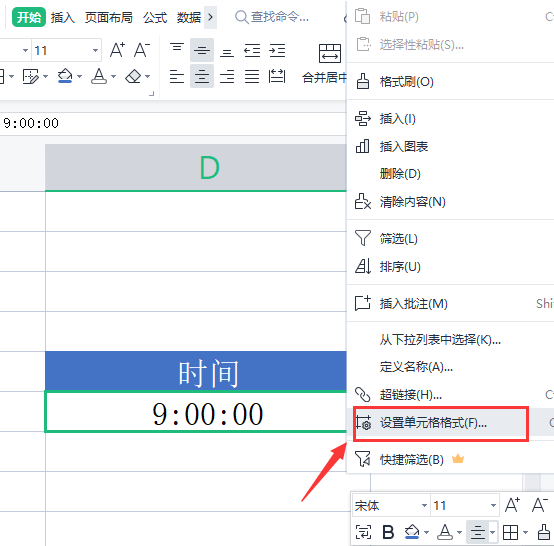Toggle horizontal center alignment in the ribbon

tap(202, 76)
